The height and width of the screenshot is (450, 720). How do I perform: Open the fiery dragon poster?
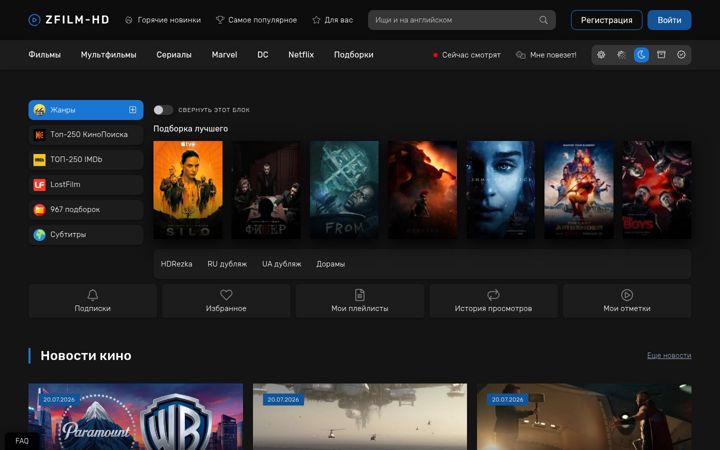click(x=422, y=190)
